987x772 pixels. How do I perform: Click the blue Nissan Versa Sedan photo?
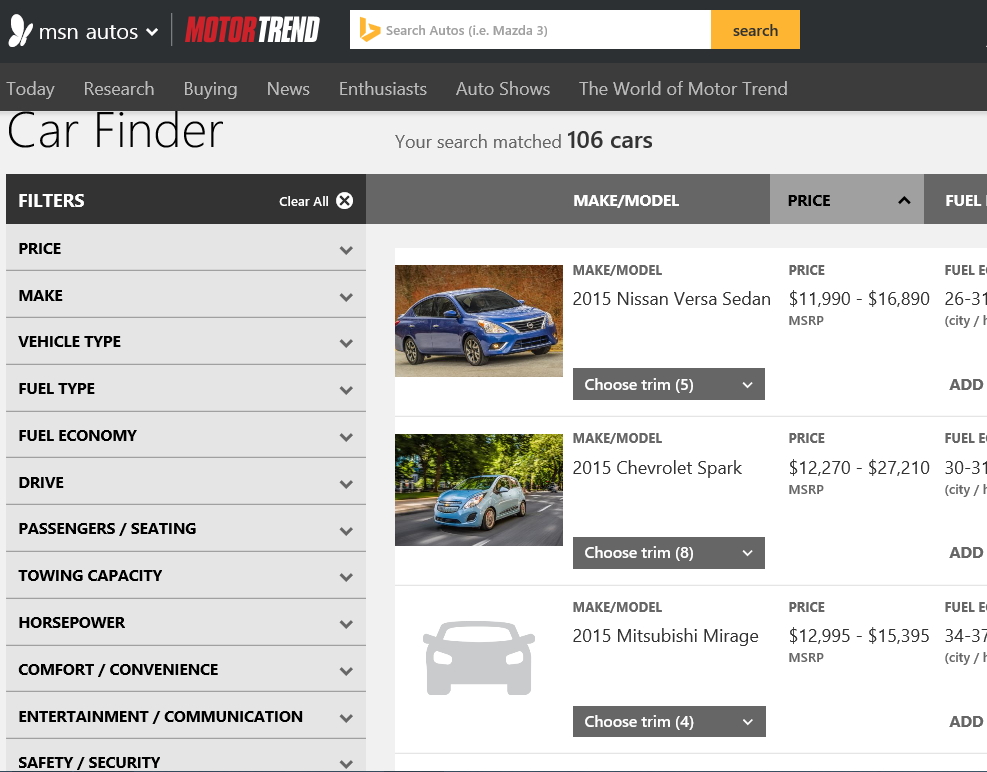coord(478,320)
